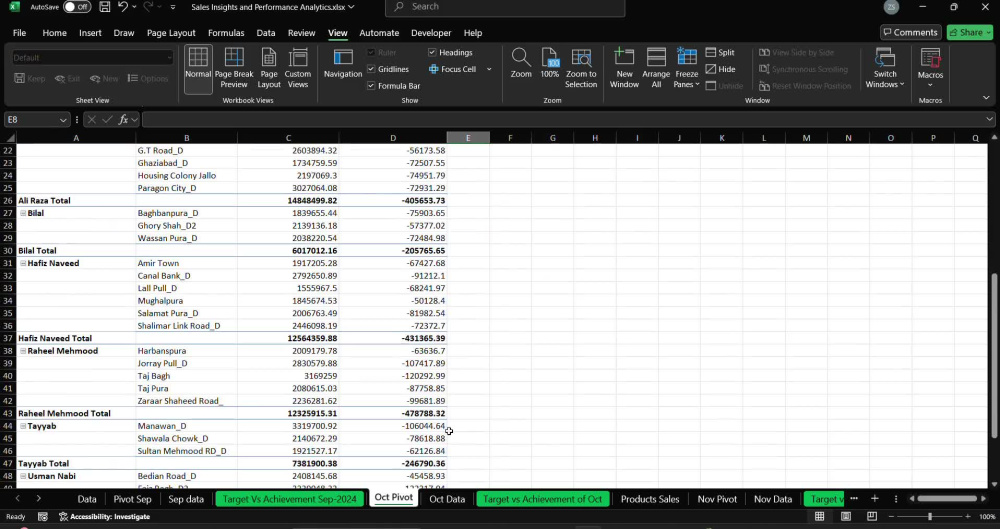This screenshot has width=1000, height=529.
Task: Open Target Vs Achievement Sep-2024 sheet
Action: click(290, 499)
